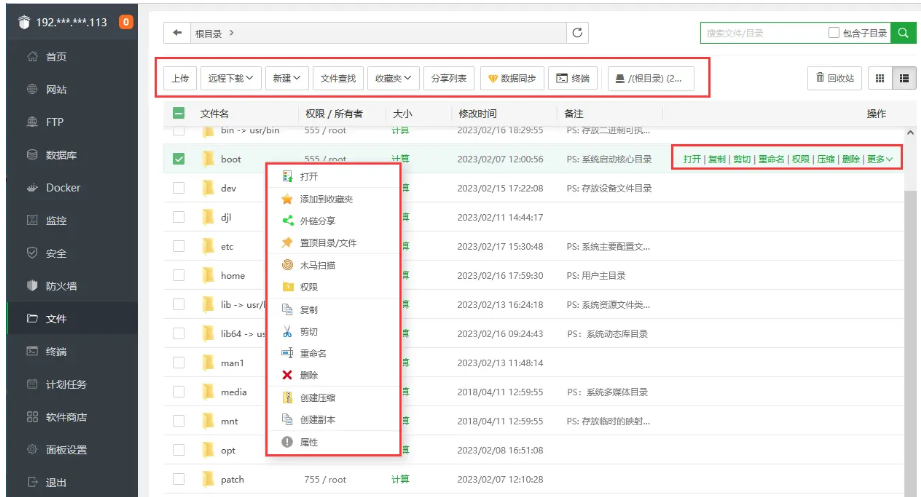This screenshot has width=921, height=497.
Task: Click the 数据同步 button
Action: [511, 78]
